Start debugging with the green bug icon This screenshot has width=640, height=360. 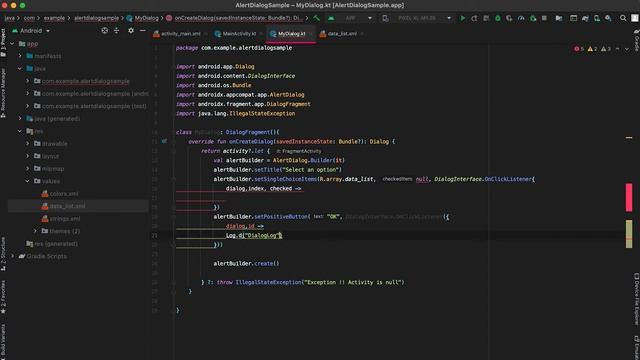coord(498,18)
